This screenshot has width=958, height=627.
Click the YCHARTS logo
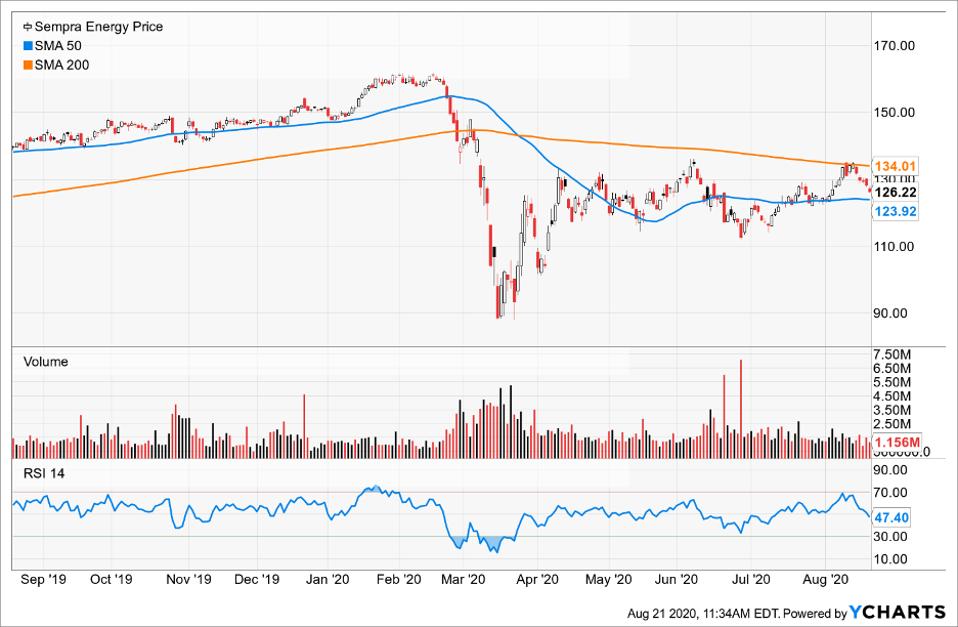898,612
